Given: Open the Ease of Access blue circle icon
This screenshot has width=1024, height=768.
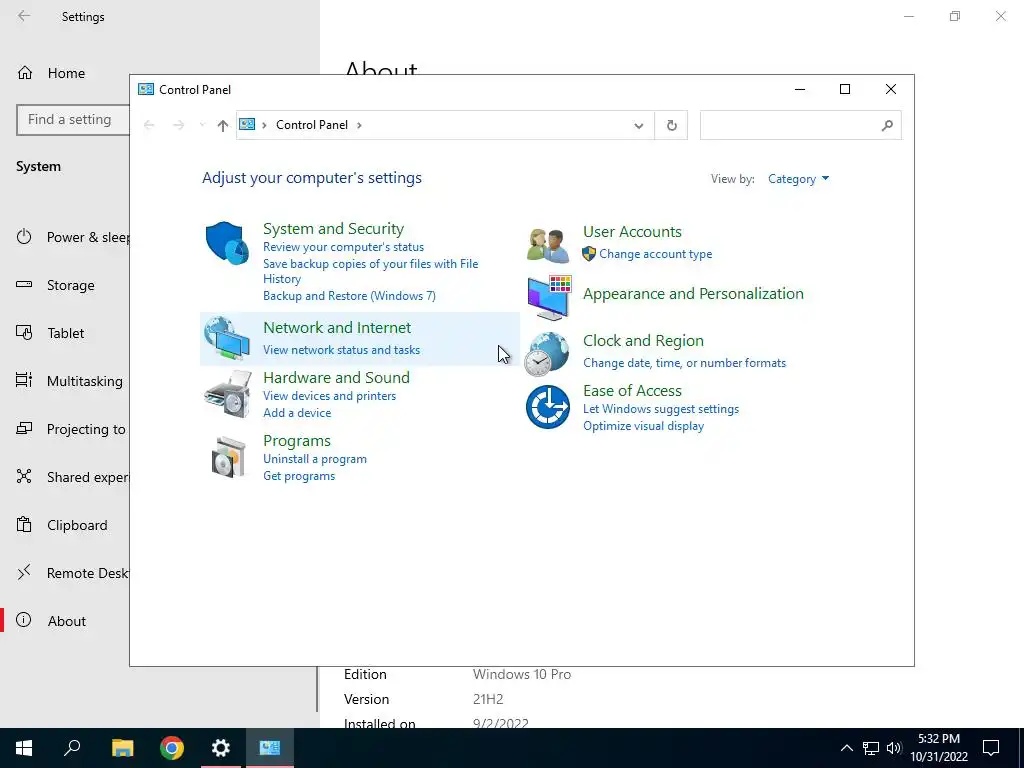Looking at the screenshot, I should [x=548, y=407].
